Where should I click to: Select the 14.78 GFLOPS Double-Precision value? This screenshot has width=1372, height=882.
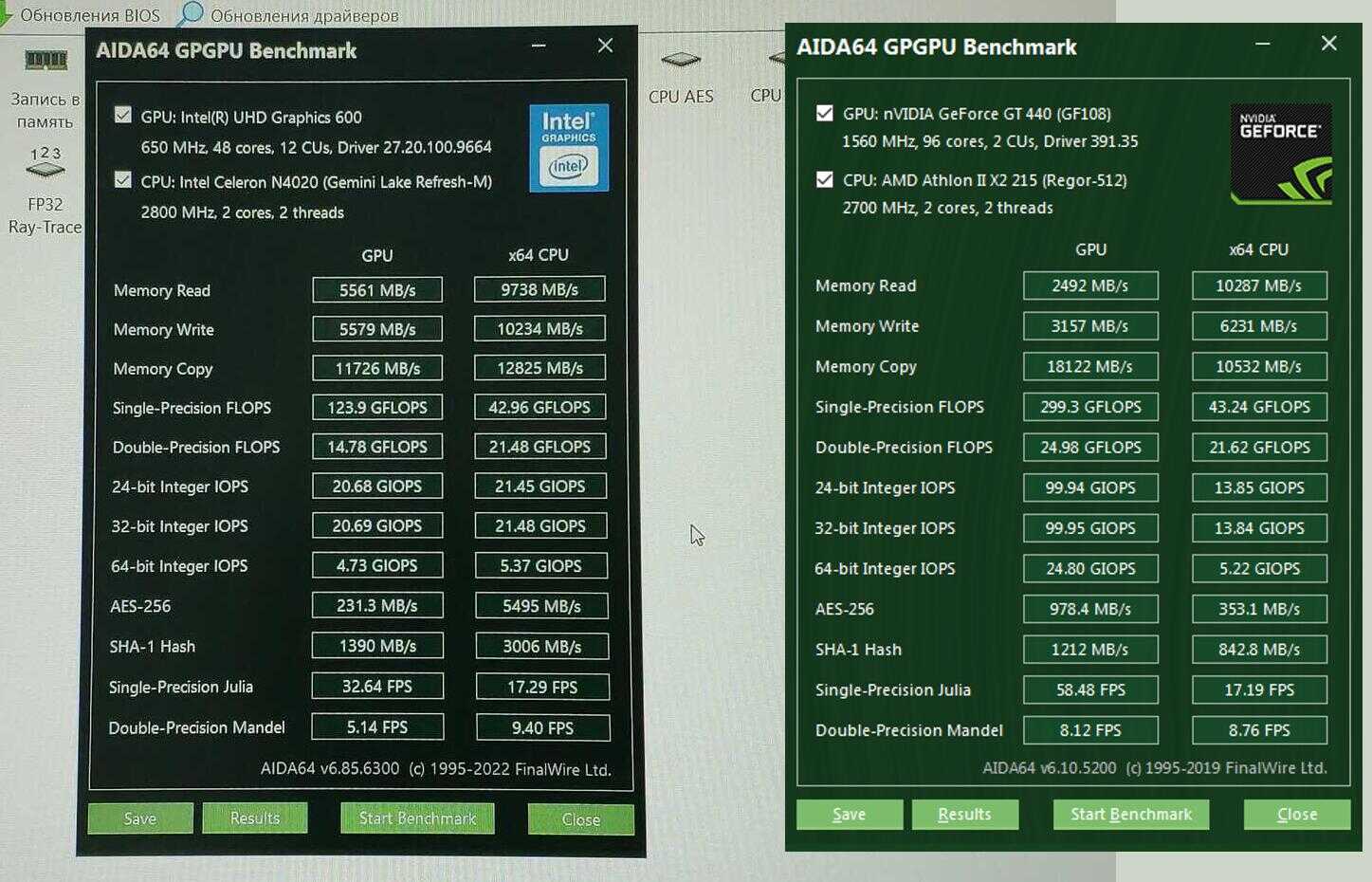[x=377, y=447]
